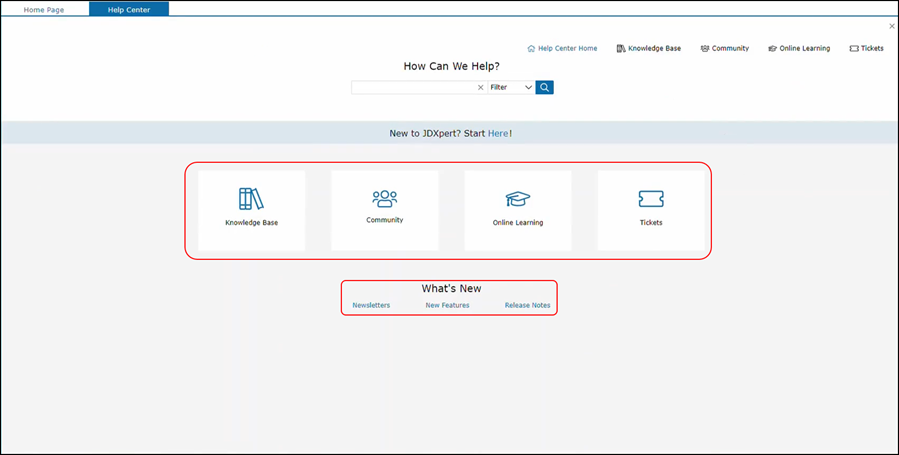The height and width of the screenshot is (455, 899).
Task: Clear the search box with the X
Action: [480, 88]
